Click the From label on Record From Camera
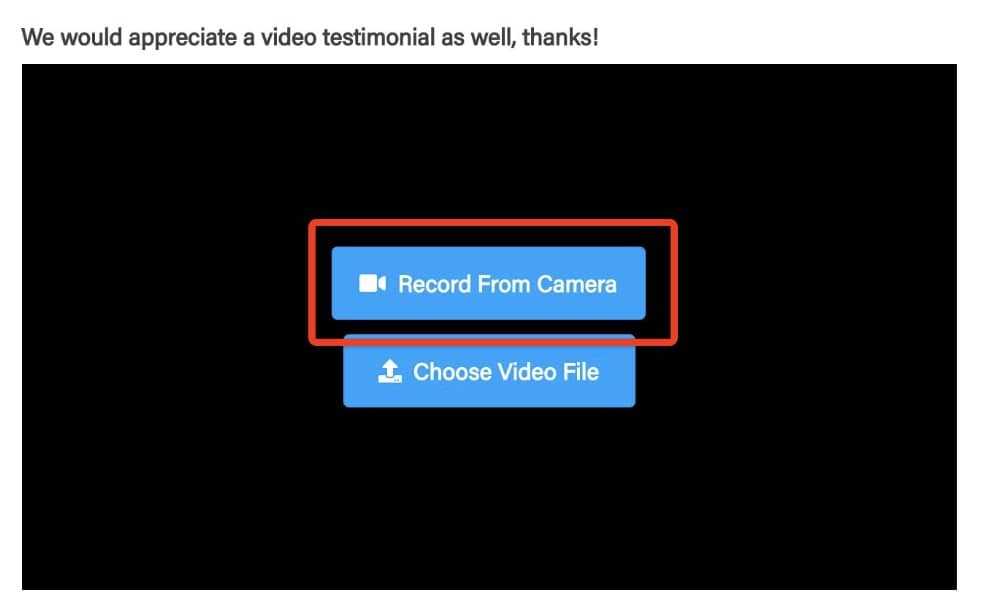 [504, 284]
